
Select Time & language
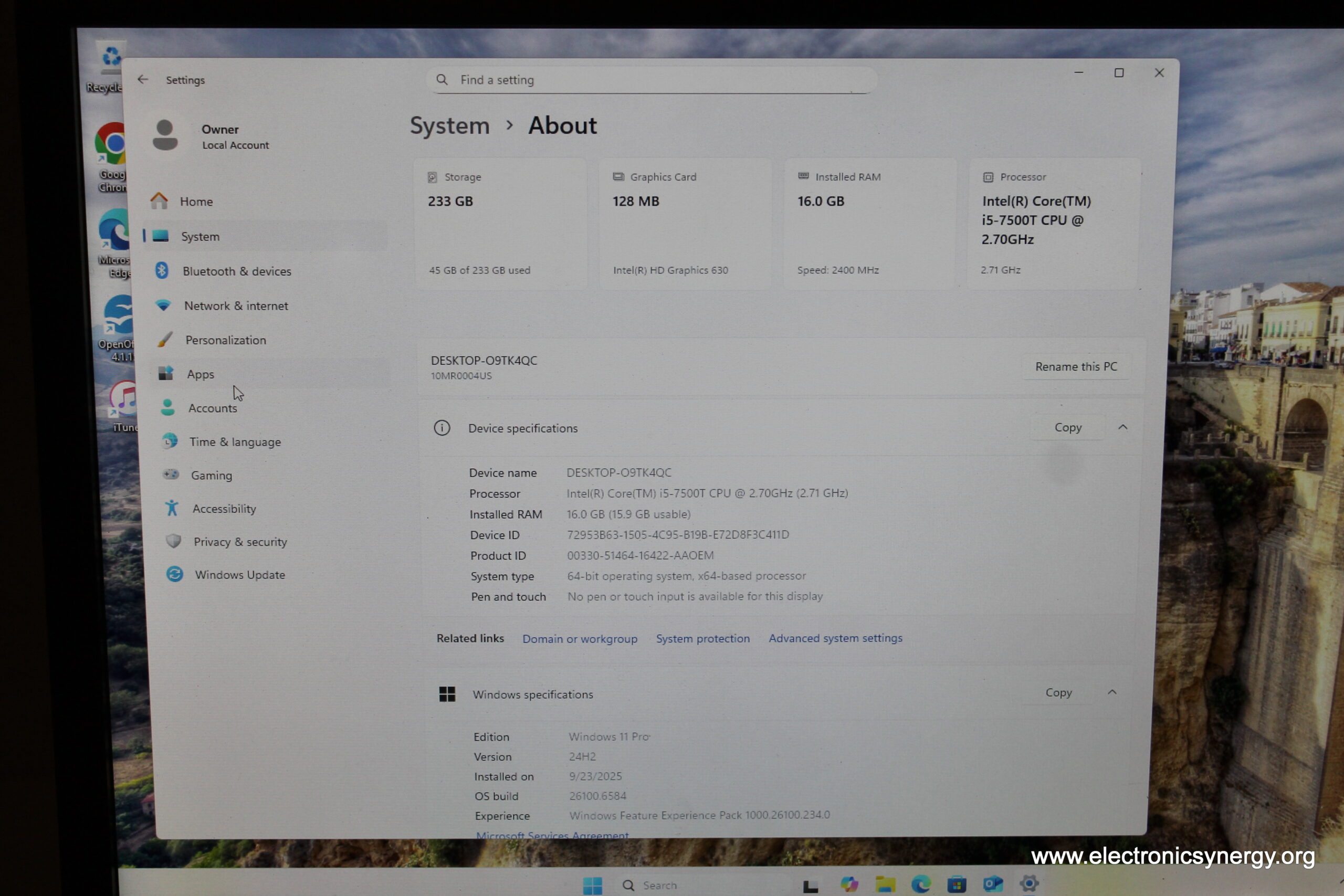pyautogui.click(x=234, y=442)
